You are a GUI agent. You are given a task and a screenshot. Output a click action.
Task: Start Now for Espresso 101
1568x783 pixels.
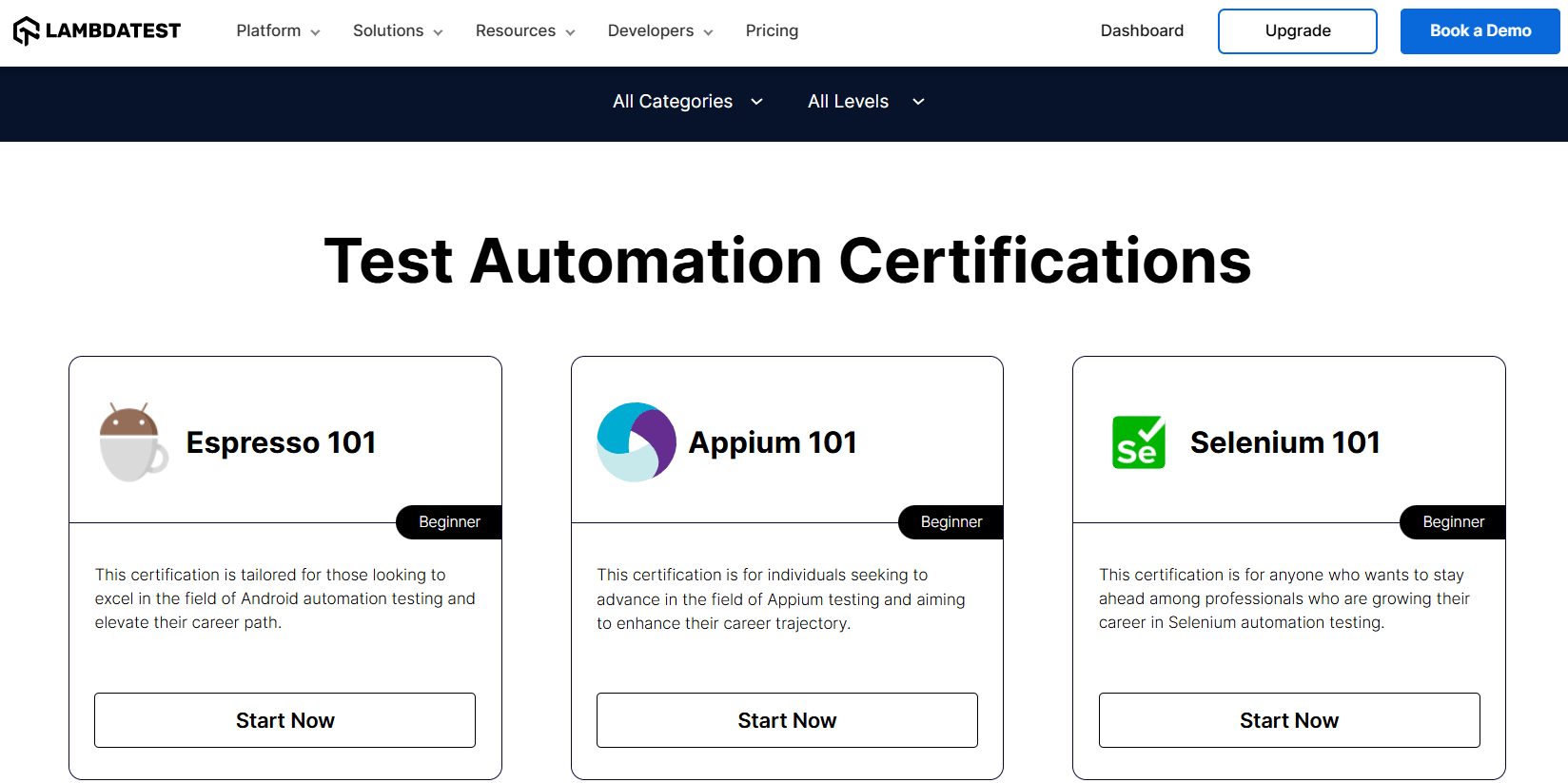tap(284, 720)
